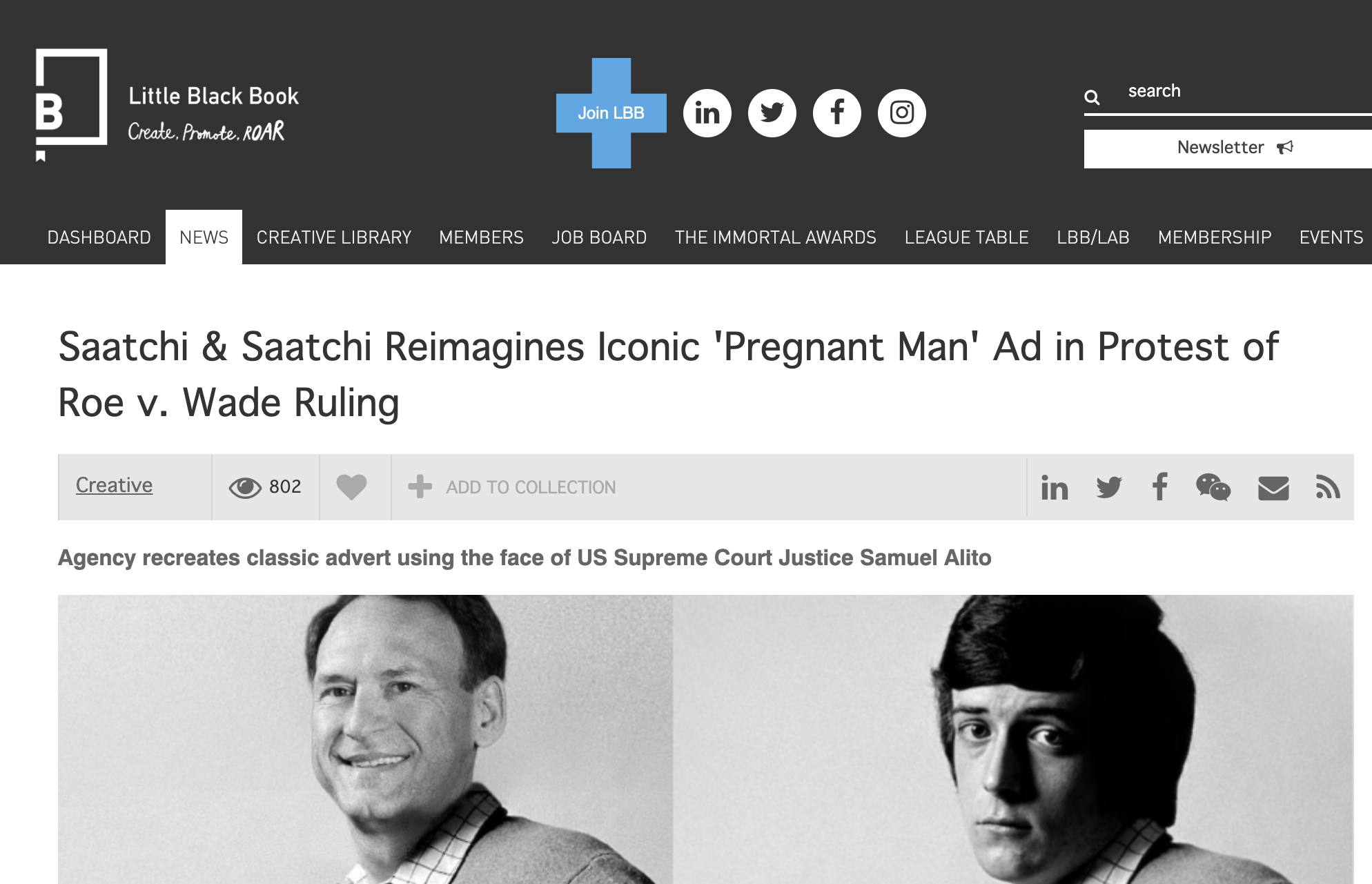Screen dimensions: 1372x884
Task: Like the article with heart icon
Action: pos(351,487)
